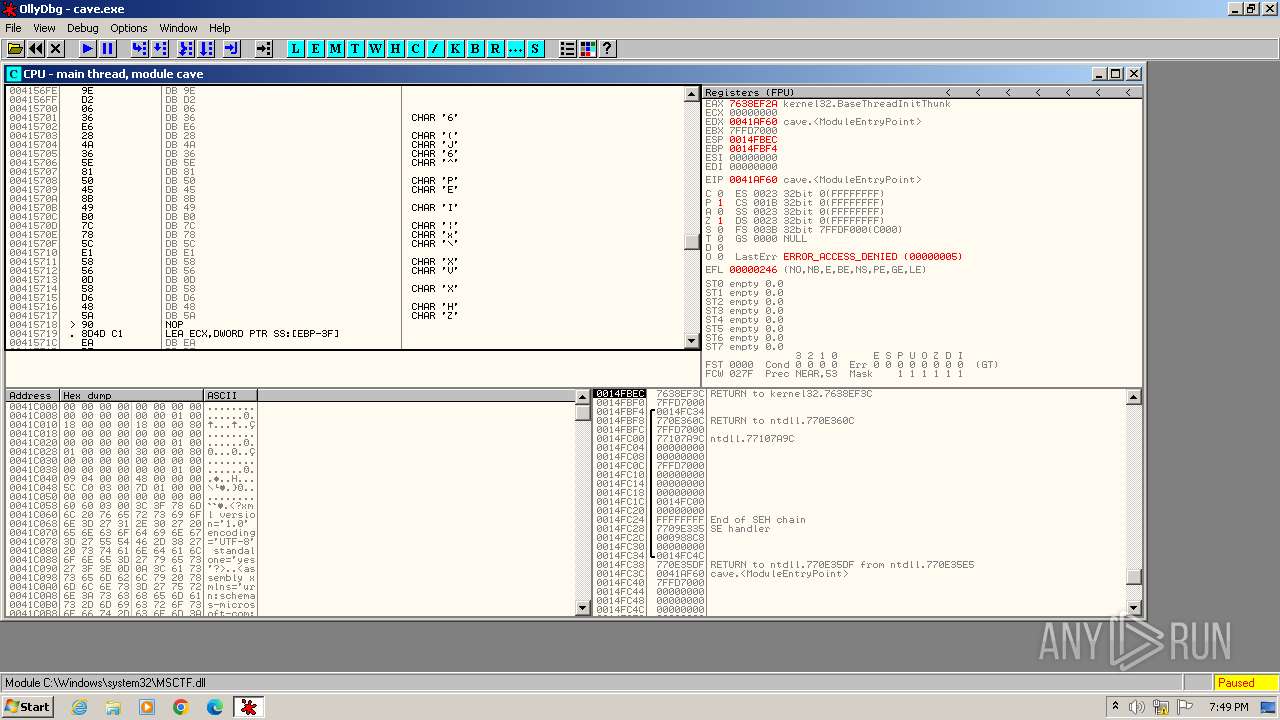Click disassembly scrollbar thumb
The image size is (1280, 720).
coord(692,242)
